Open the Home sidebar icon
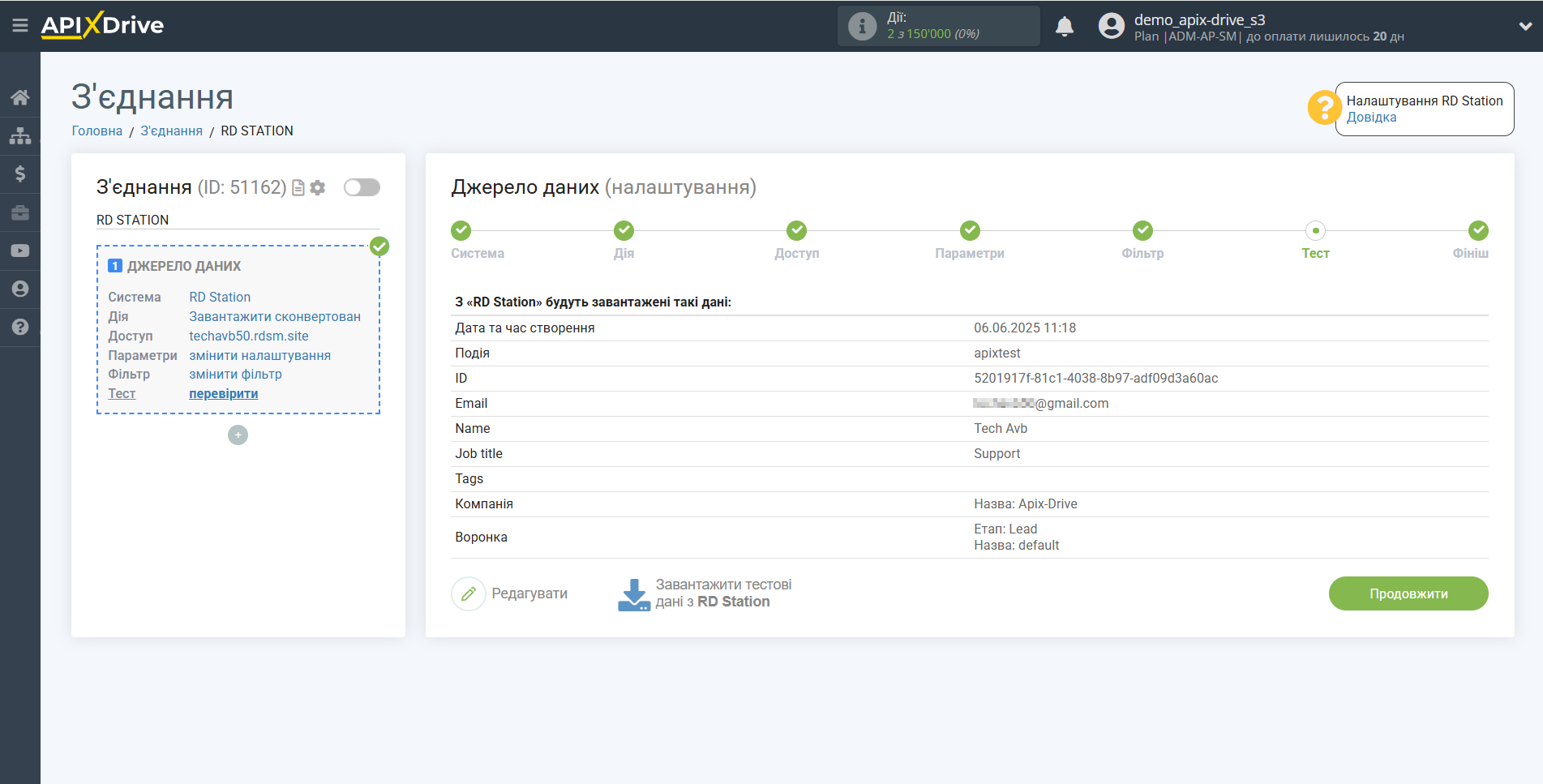 tap(20, 97)
